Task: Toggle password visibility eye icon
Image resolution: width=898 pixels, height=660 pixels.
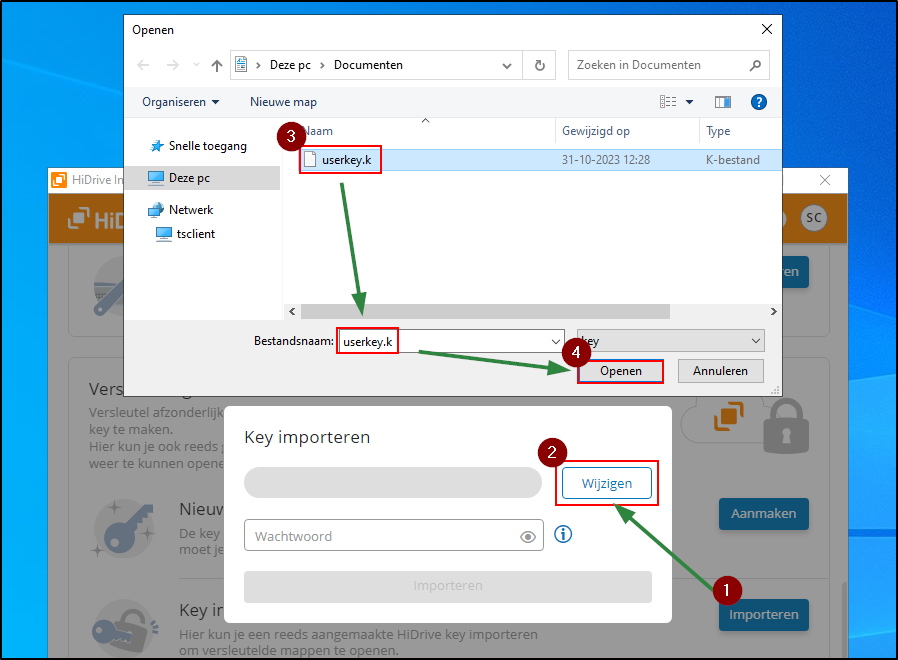Action: pos(528,537)
